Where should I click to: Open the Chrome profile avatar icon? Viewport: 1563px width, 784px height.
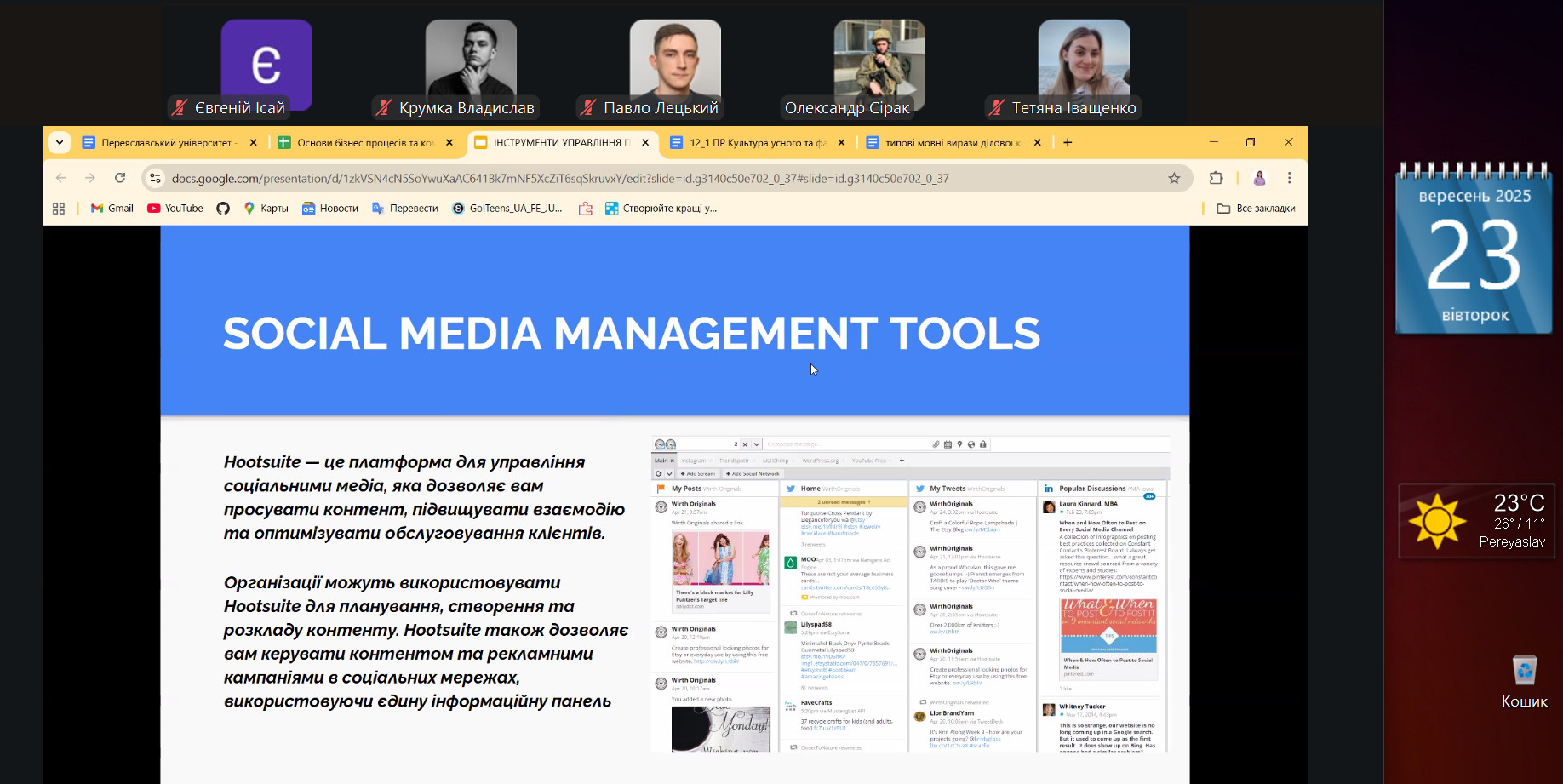(1259, 178)
